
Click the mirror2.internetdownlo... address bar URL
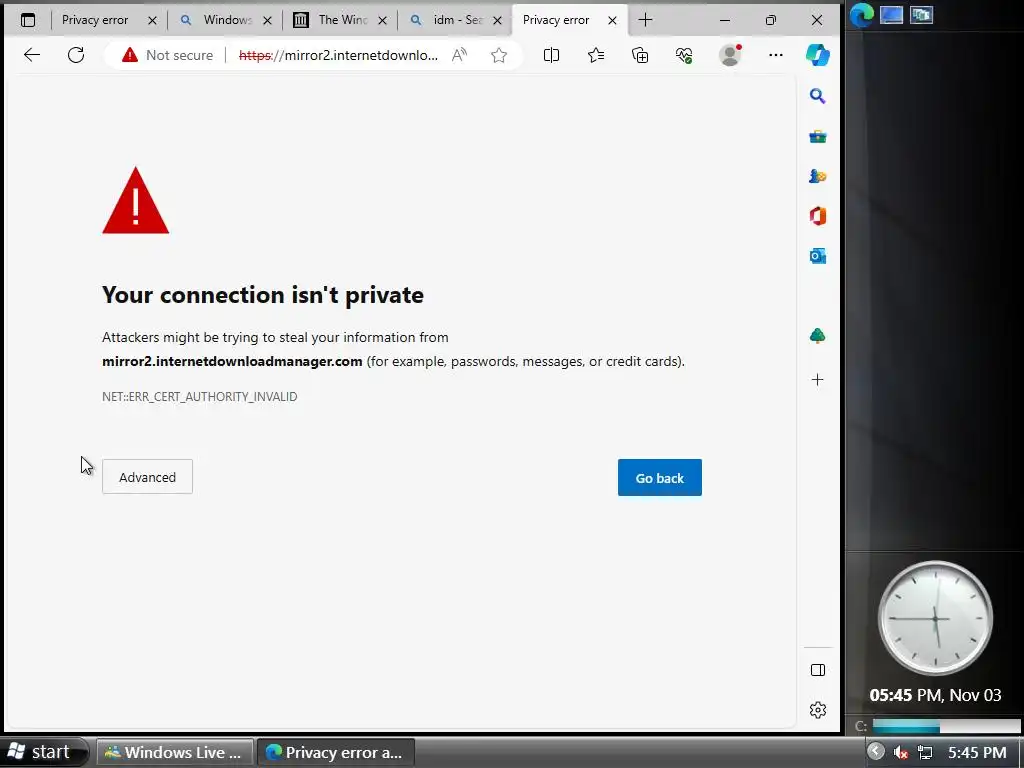pos(338,56)
